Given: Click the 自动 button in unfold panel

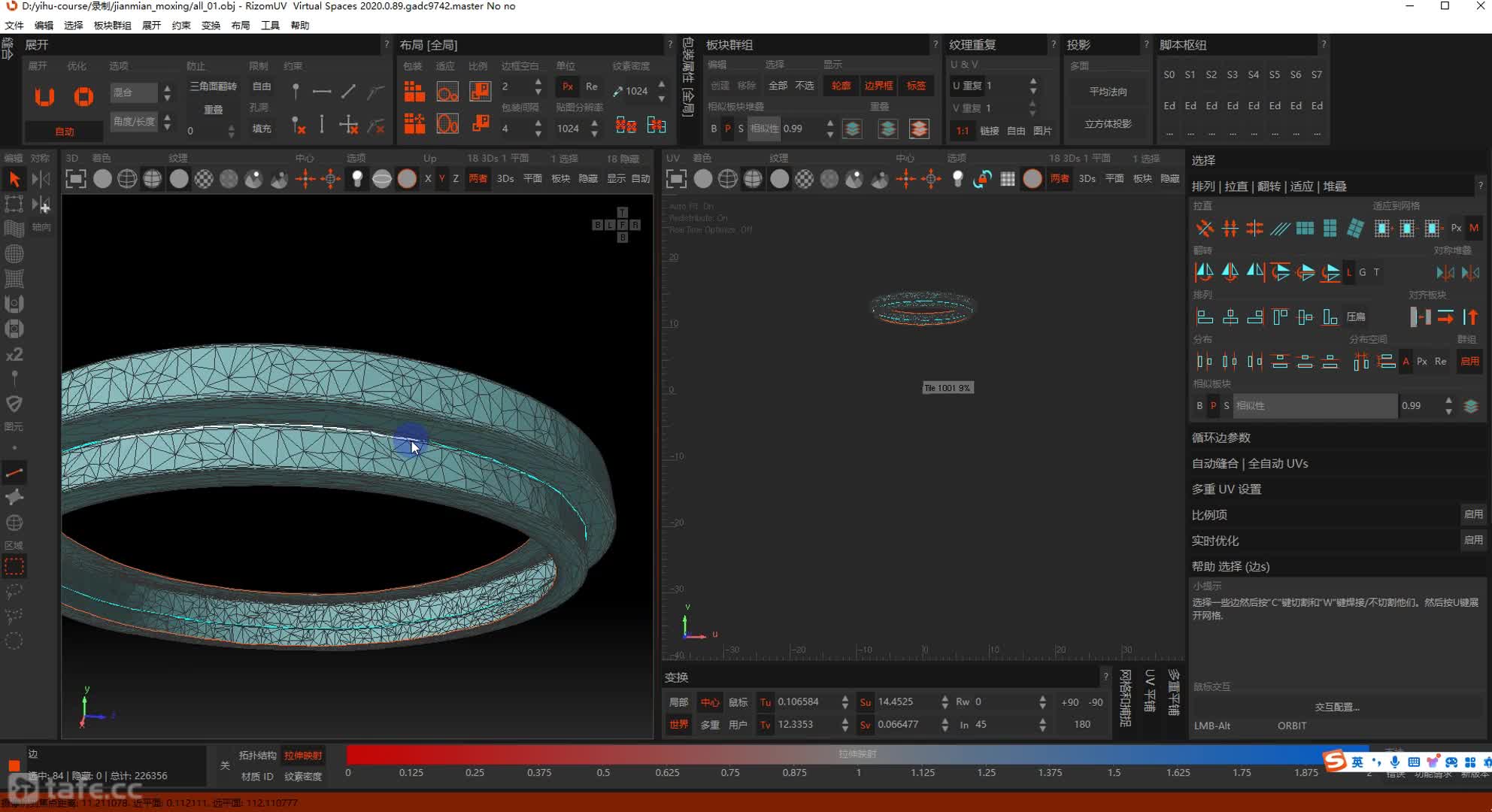Looking at the screenshot, I should (x=65, y=131).
